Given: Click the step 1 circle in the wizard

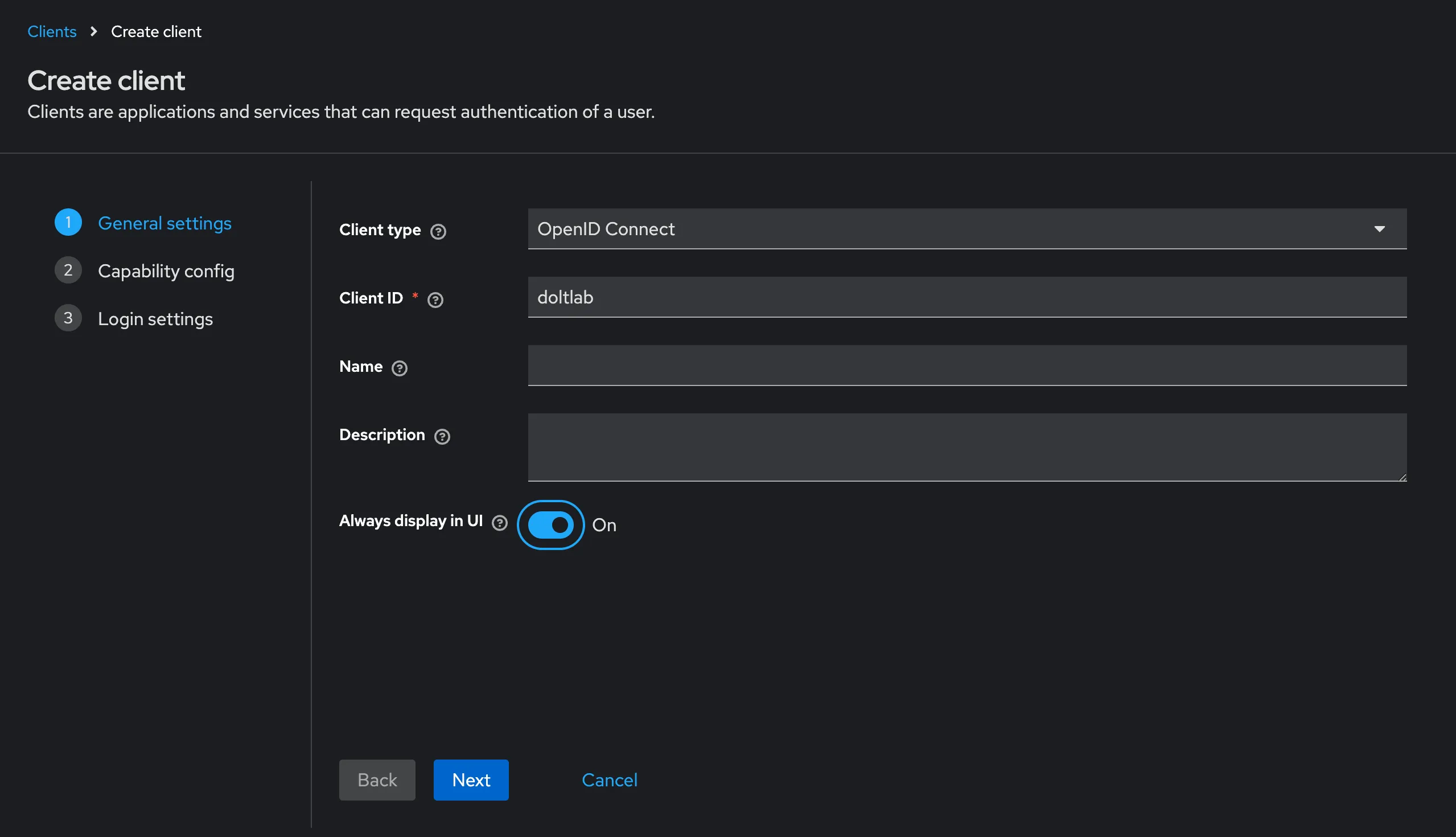Looking at the screenshot, I should pos(68,223).
